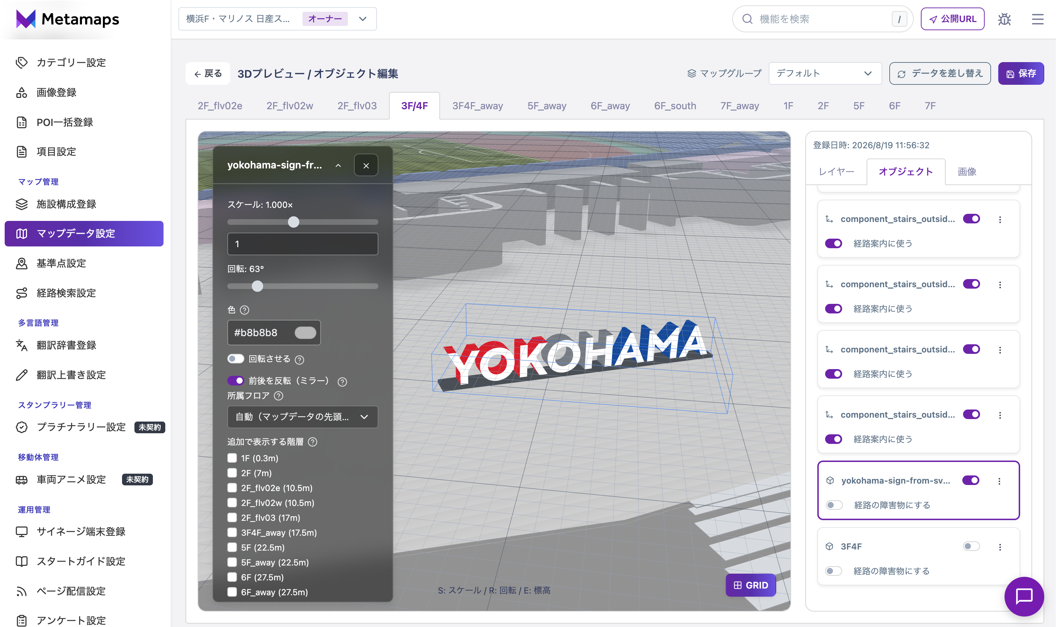1056x627 pixels.
Task: Open more options for yokohama-sign-from-sv object
Action: [999, 481]
